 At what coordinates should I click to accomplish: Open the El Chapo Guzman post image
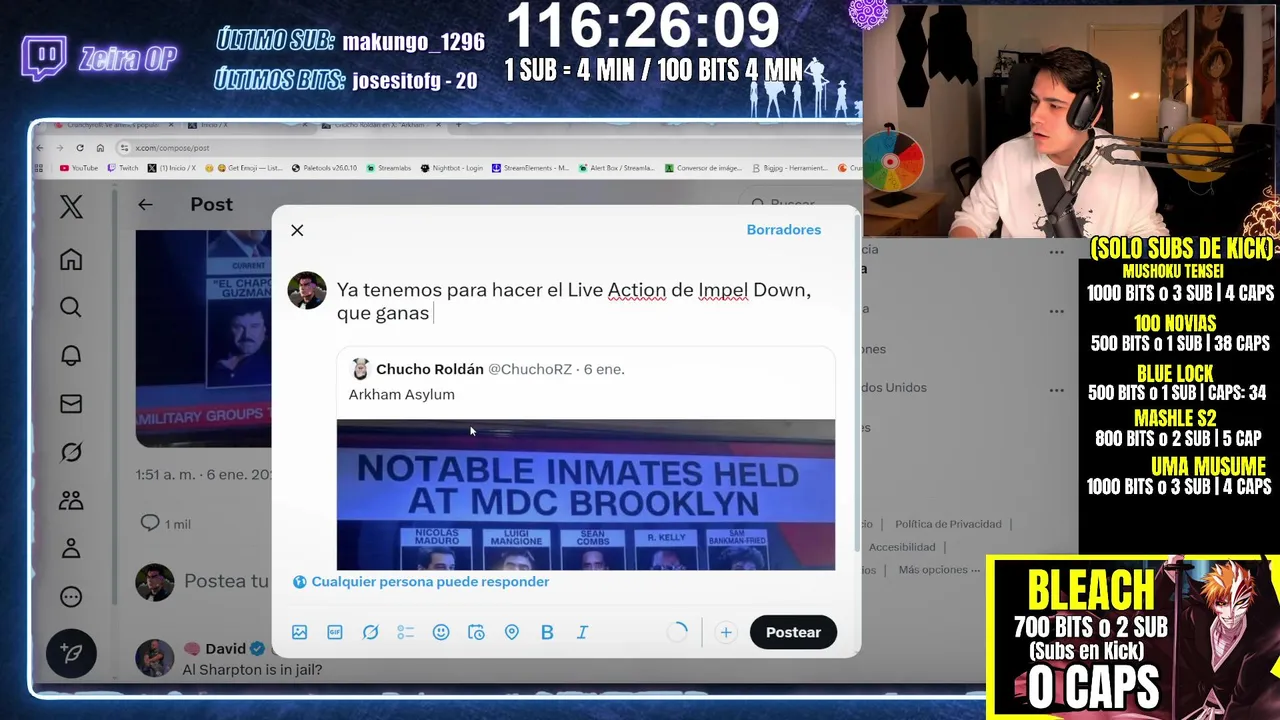point(204,338)
